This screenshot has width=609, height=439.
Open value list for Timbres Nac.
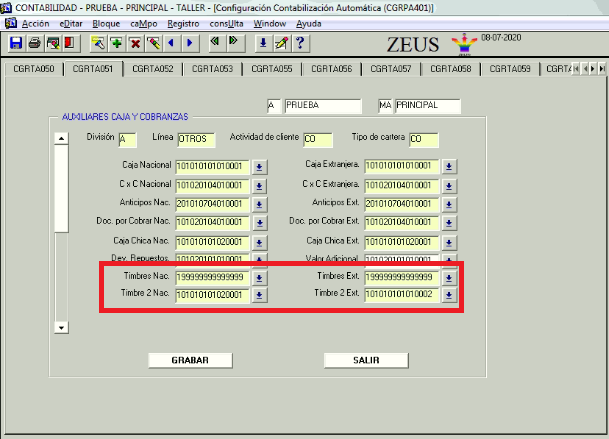coord(259,278)
